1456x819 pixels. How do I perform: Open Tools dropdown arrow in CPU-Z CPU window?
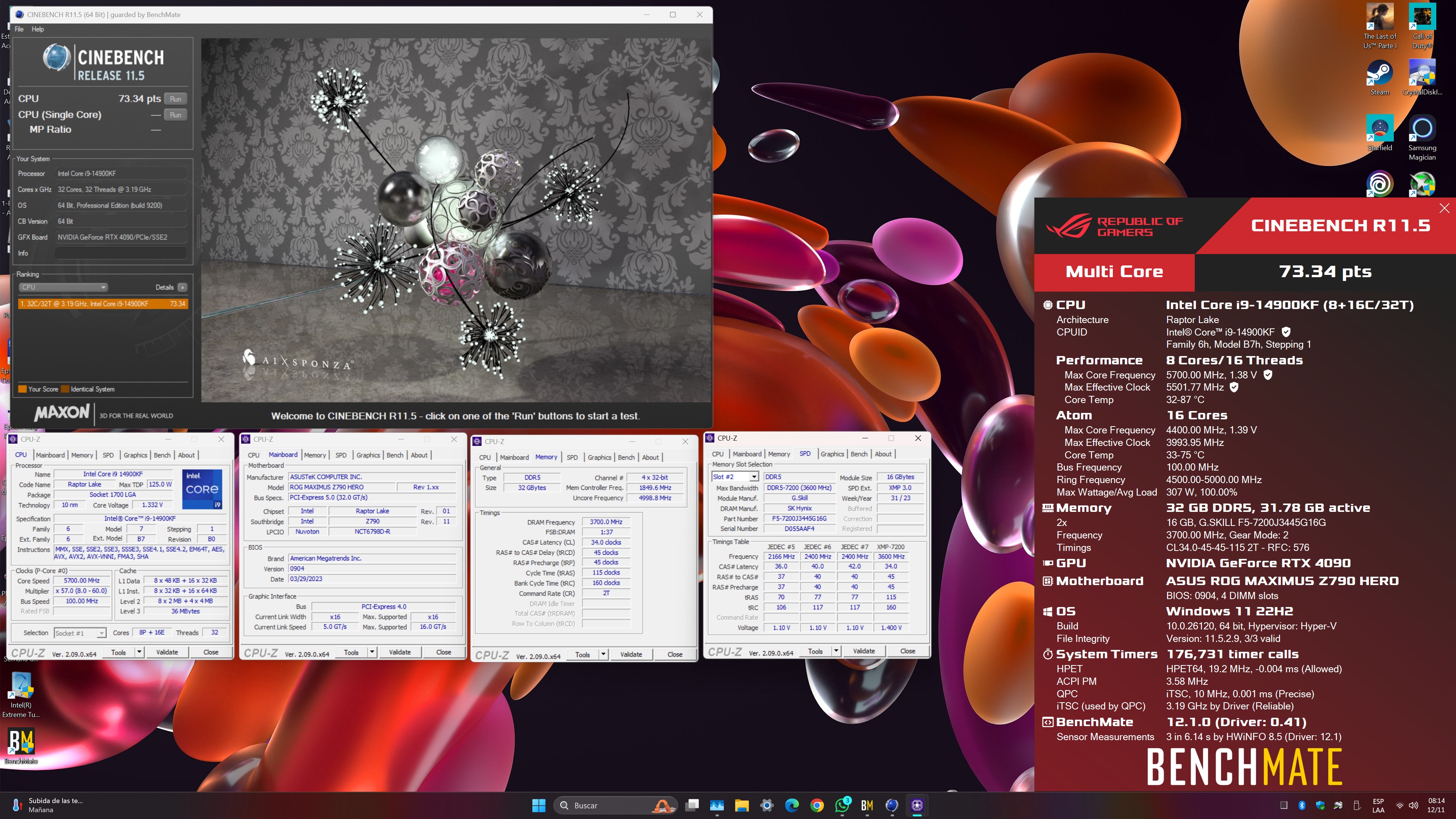(139, 652)
